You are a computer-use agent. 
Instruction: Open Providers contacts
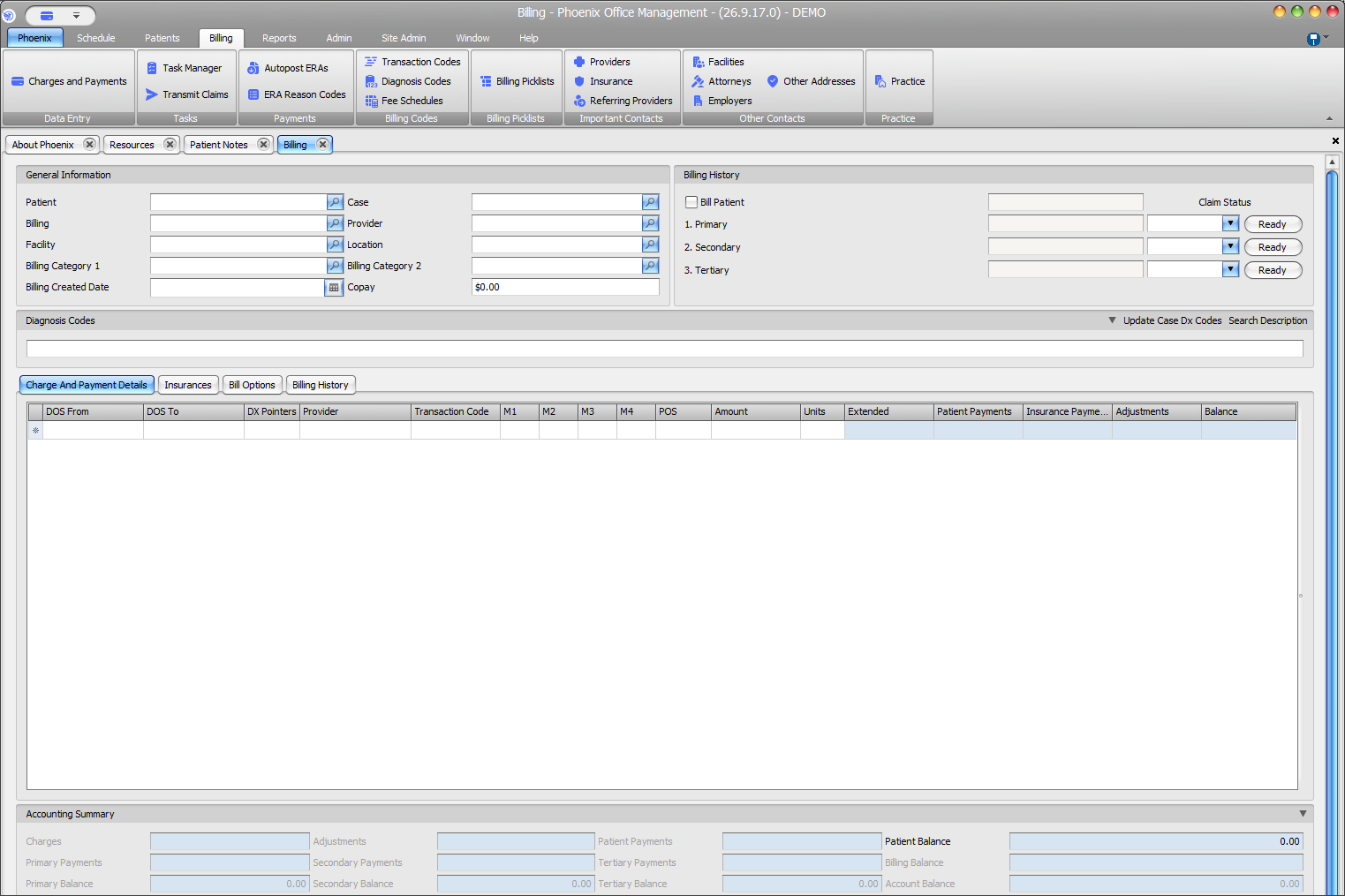click(x=602, y=62)
